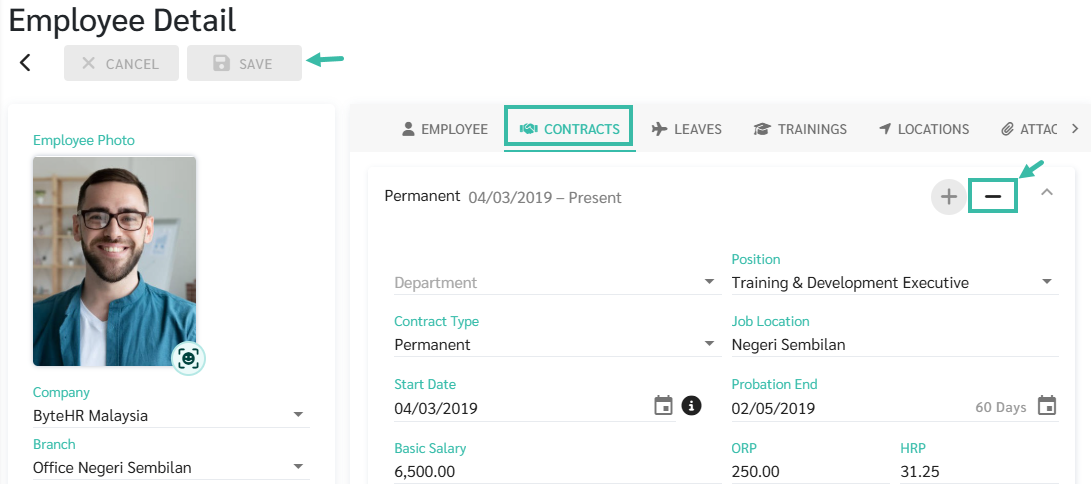Click the Basic Salary input field

(x=557, y=471)
